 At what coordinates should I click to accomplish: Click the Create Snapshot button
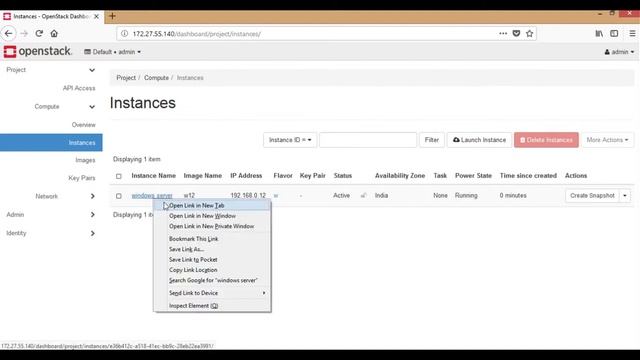pos(592,196)
